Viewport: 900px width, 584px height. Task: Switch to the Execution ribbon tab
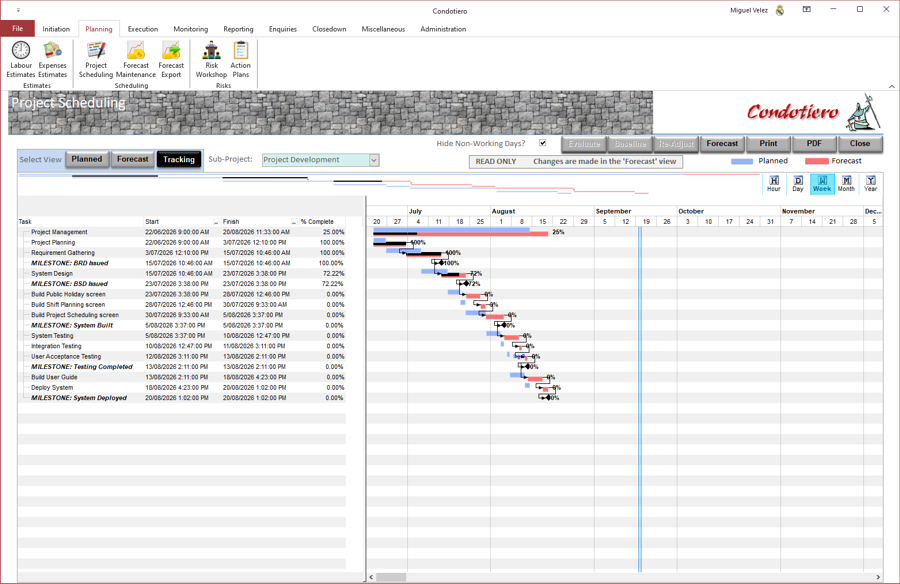143,29
